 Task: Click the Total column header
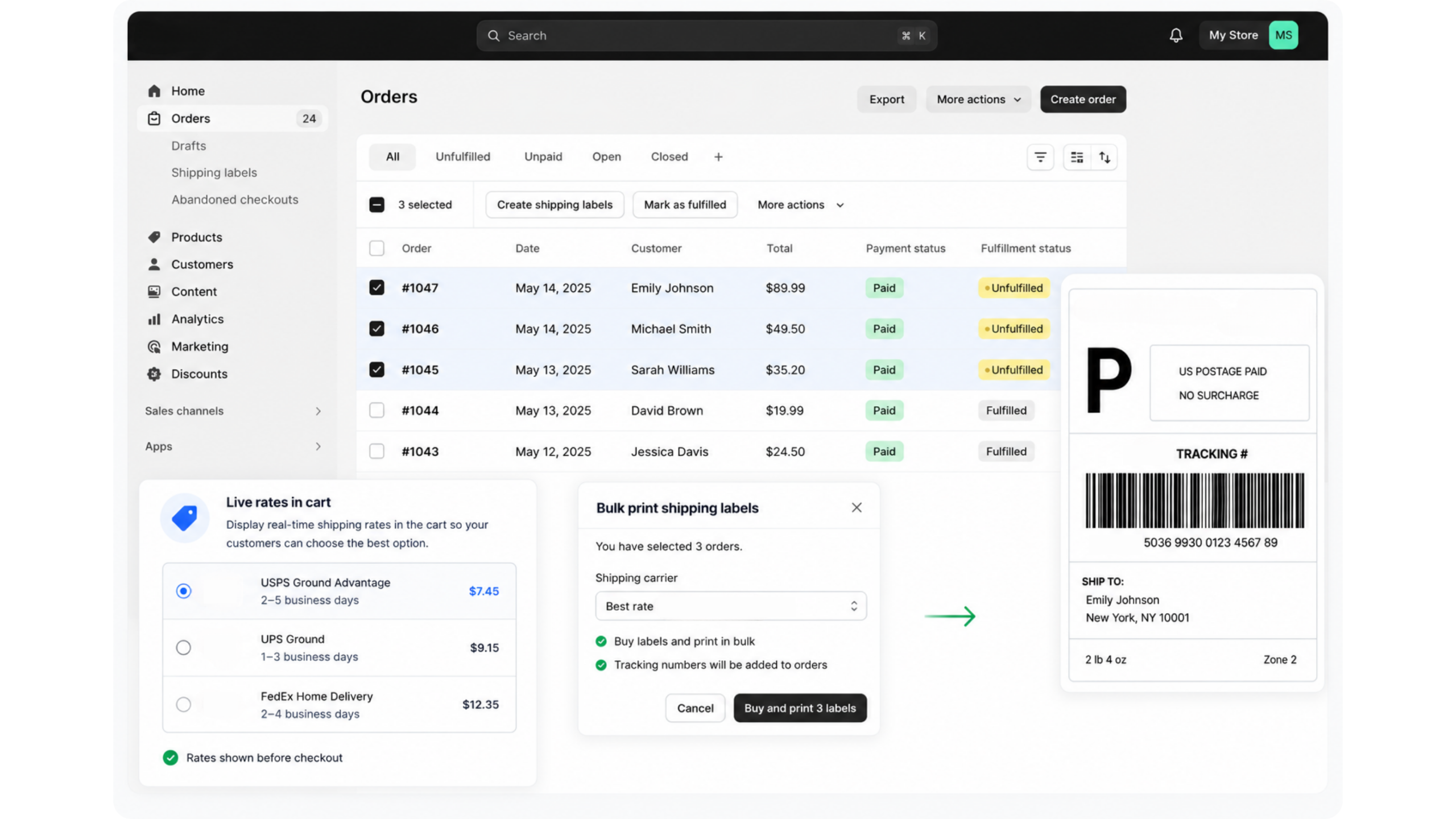pyautogui.click(x=779, y=248)
